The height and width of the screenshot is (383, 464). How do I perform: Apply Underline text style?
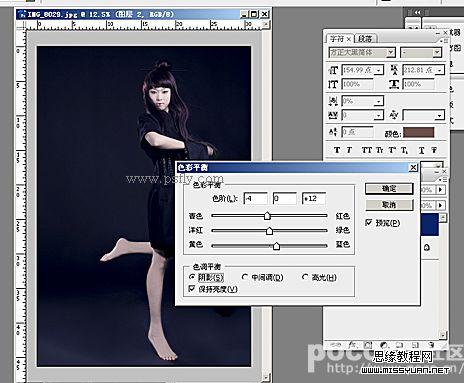coord(422,150)
